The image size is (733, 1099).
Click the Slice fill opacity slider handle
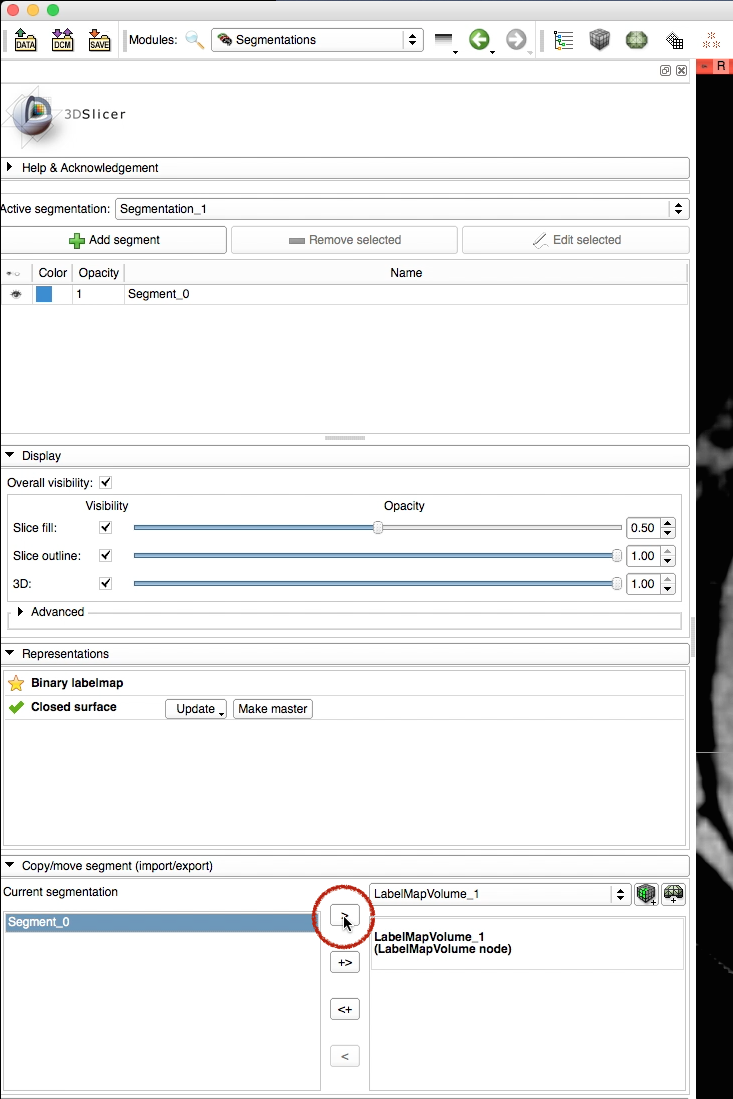pyautogui.click(x=378, y=527)
